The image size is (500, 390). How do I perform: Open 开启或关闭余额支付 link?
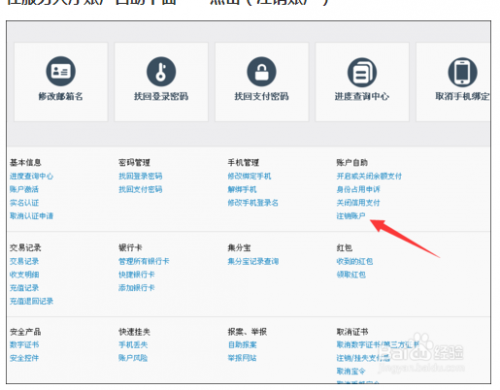tap(369, 176)
